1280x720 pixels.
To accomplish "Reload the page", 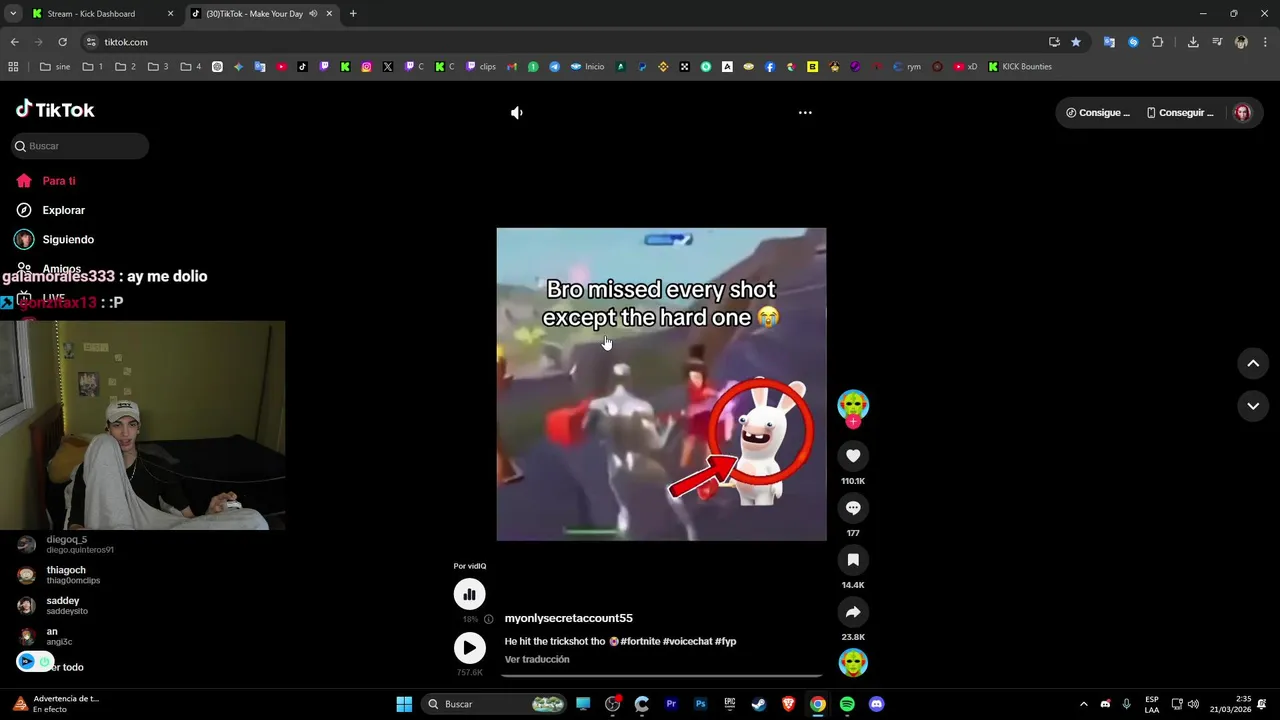I will [x=62, y=42].
